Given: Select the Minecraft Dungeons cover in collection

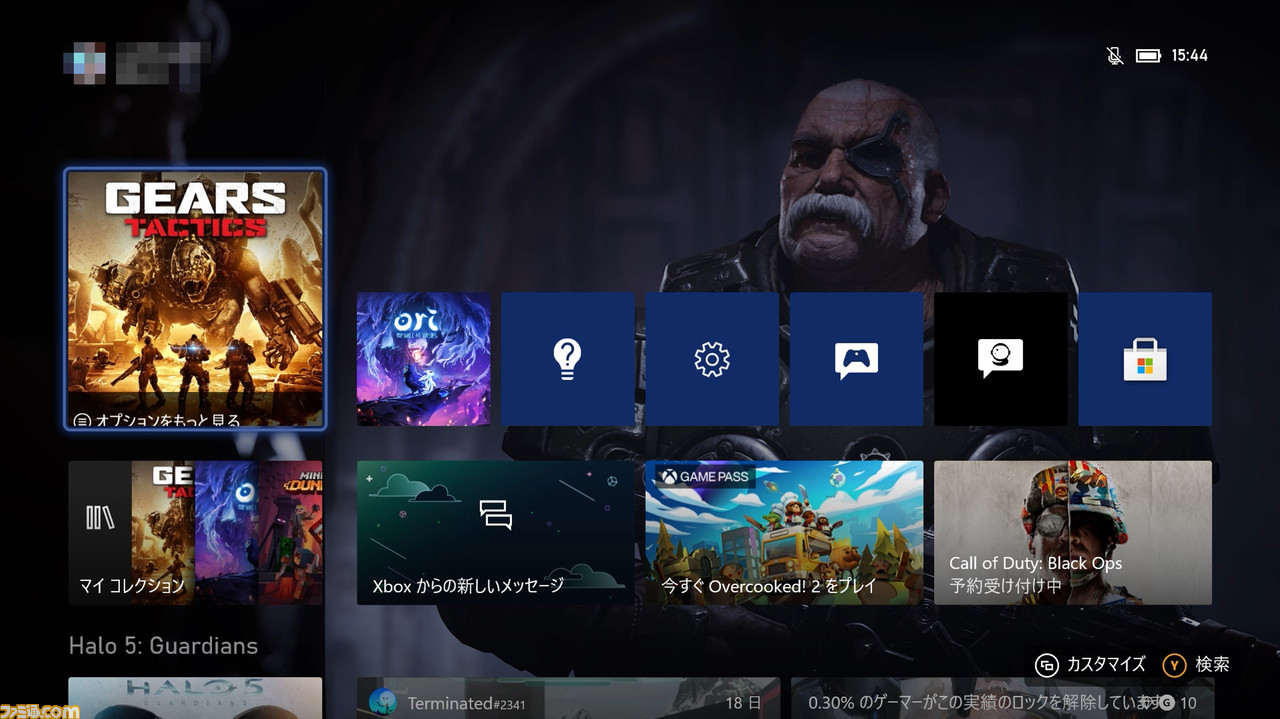Looking at the screenshot, I should 291,532.
